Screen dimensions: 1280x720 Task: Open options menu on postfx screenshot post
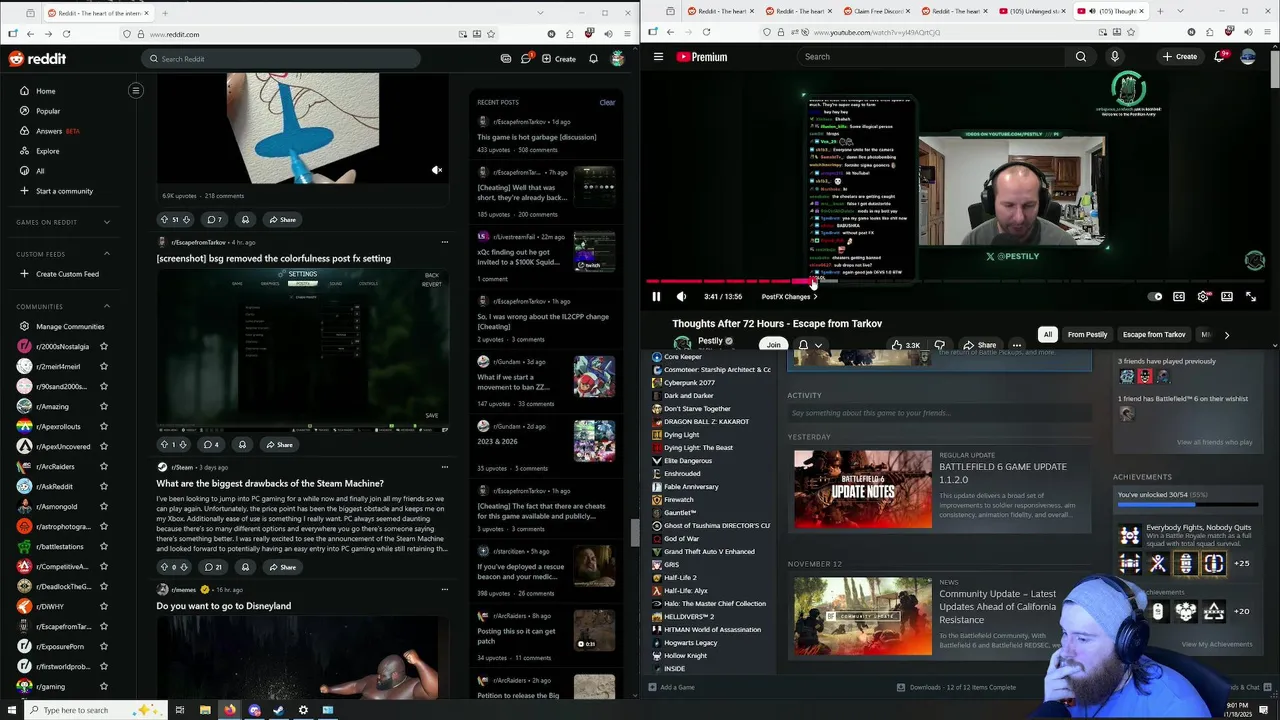[x=445, y=242]
